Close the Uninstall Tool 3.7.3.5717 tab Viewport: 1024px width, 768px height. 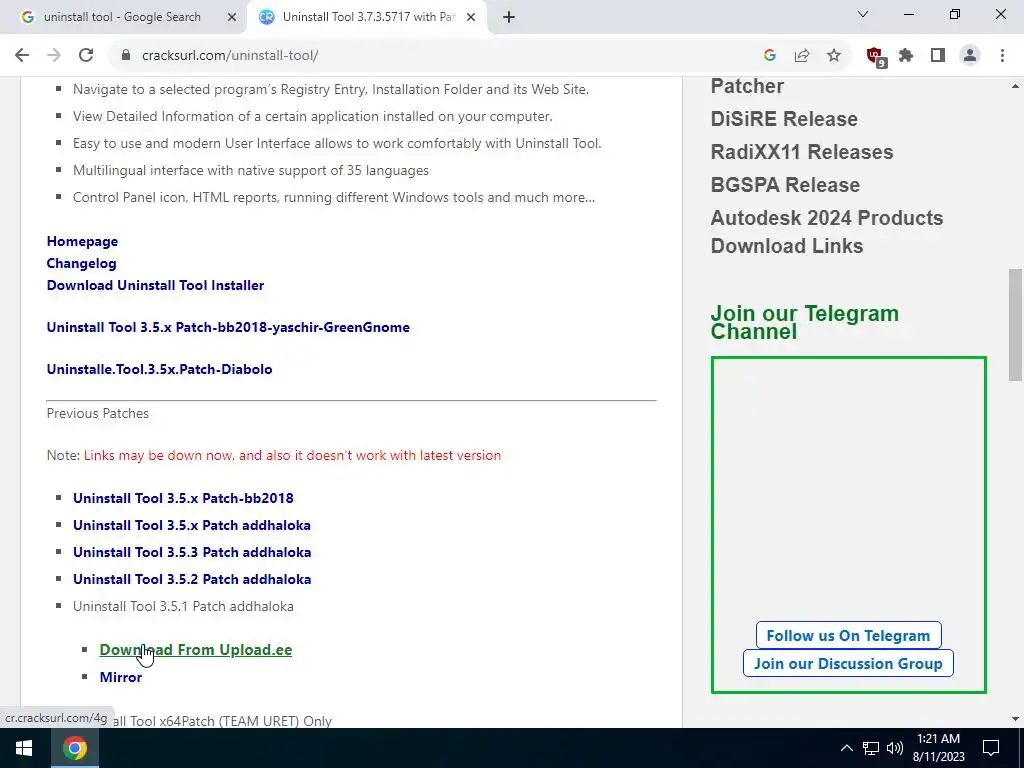click(470, 17)
